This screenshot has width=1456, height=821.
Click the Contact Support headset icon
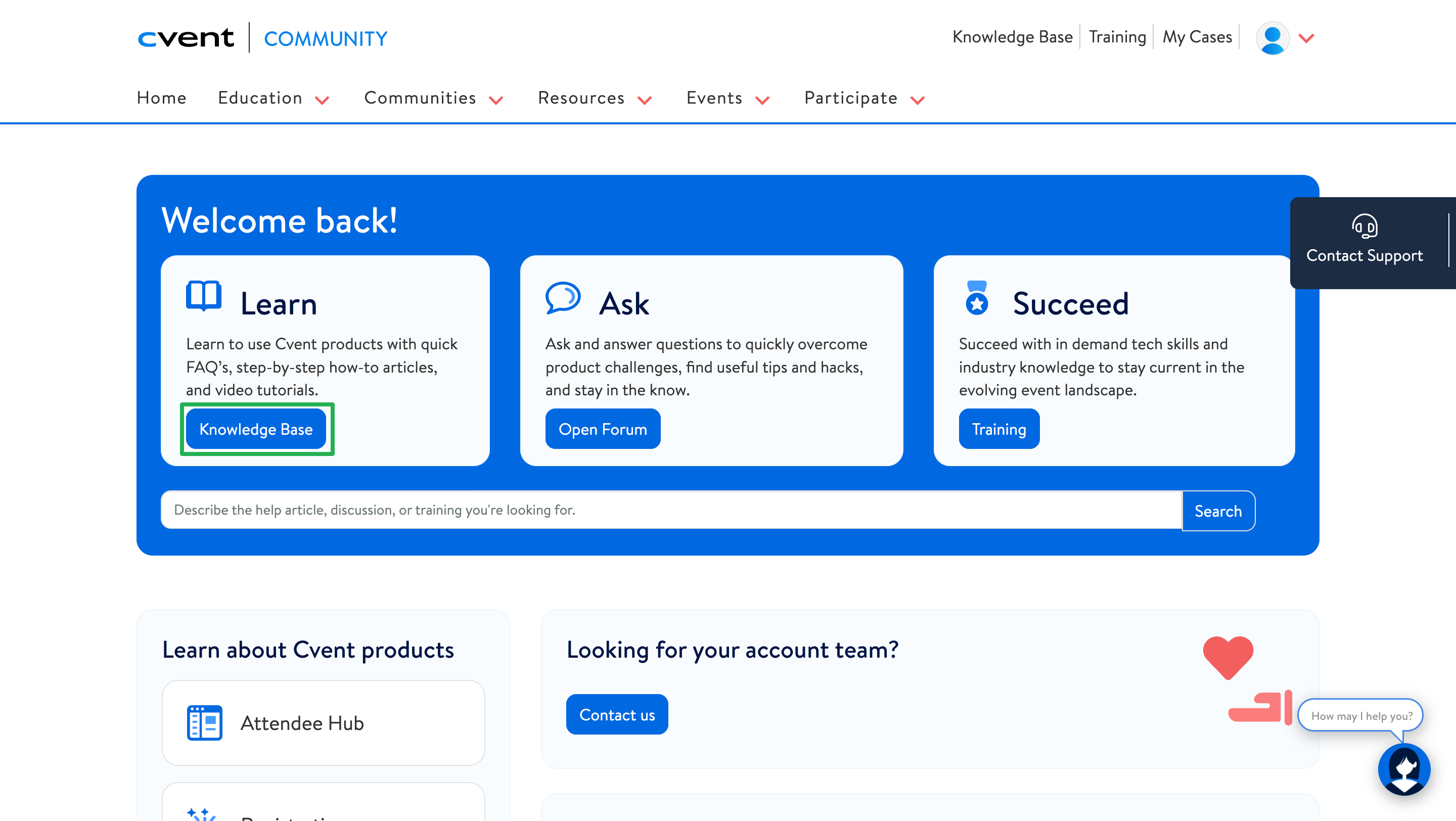click(1364, 226)
